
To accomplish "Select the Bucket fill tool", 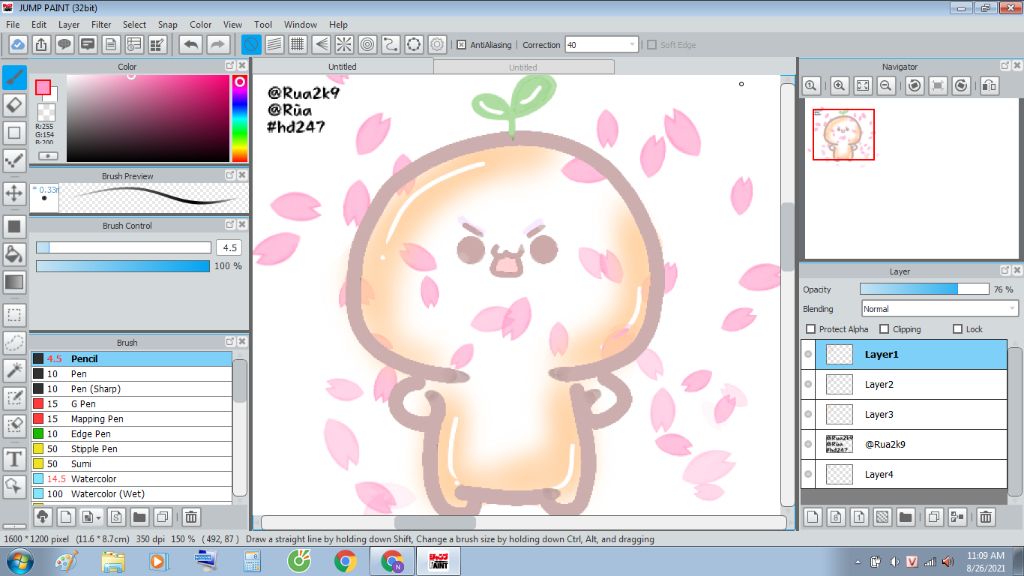I will [14, 254].
